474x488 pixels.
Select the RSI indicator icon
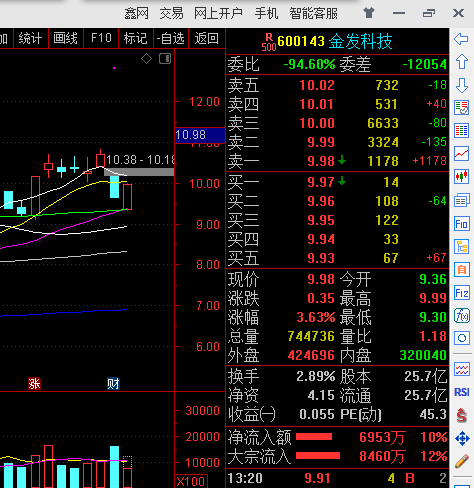point(462,392)
